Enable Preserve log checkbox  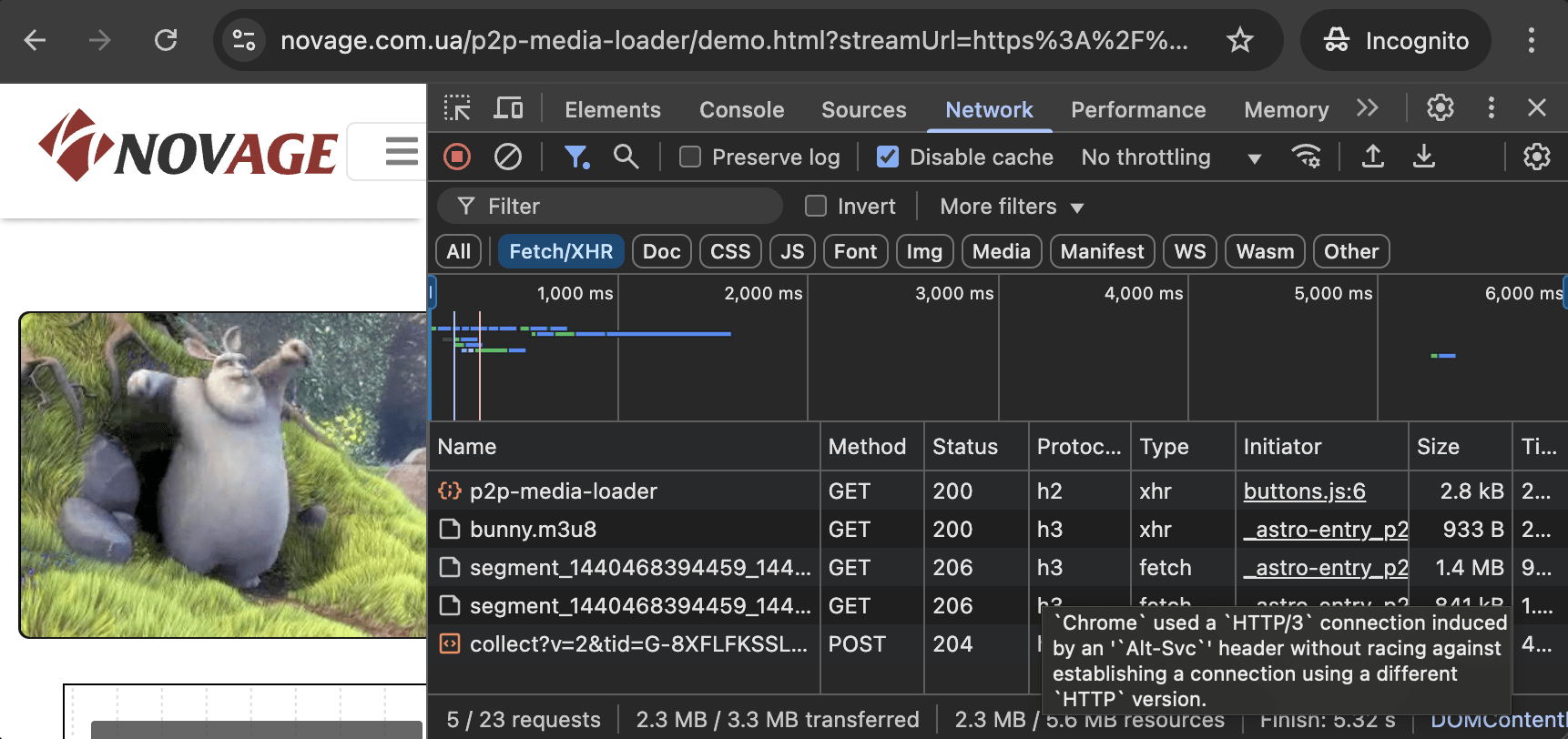pyautogui.click(x=690, y=157)
